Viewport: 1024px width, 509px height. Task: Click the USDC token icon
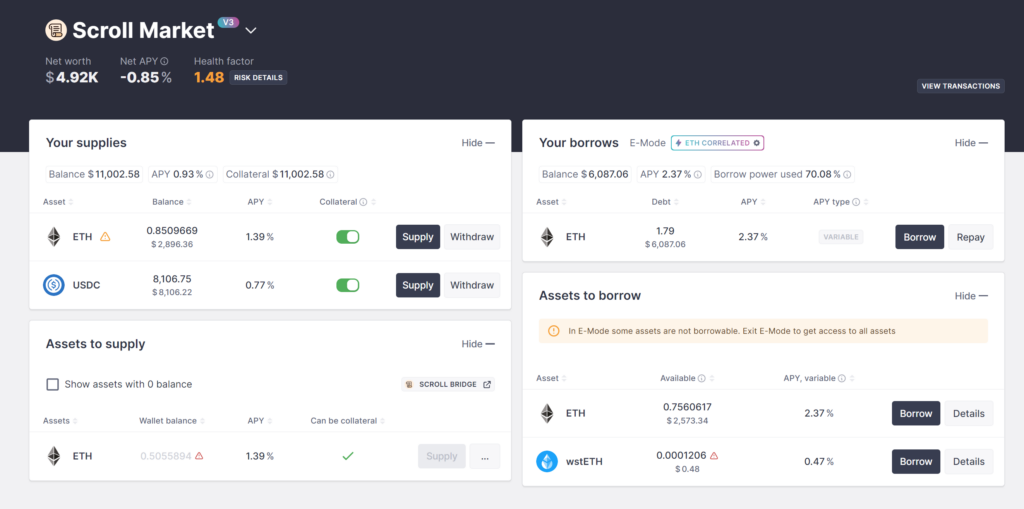(54, 286)
